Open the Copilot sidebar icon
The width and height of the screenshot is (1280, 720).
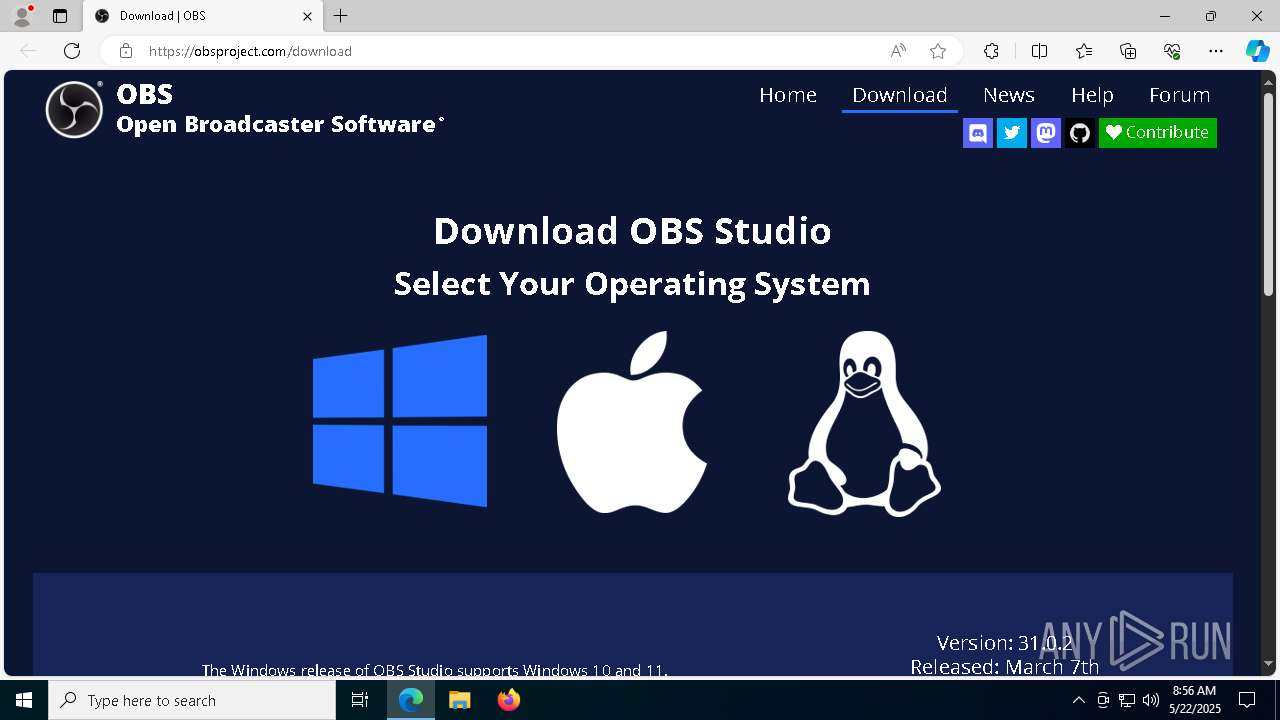point(1258,51)
